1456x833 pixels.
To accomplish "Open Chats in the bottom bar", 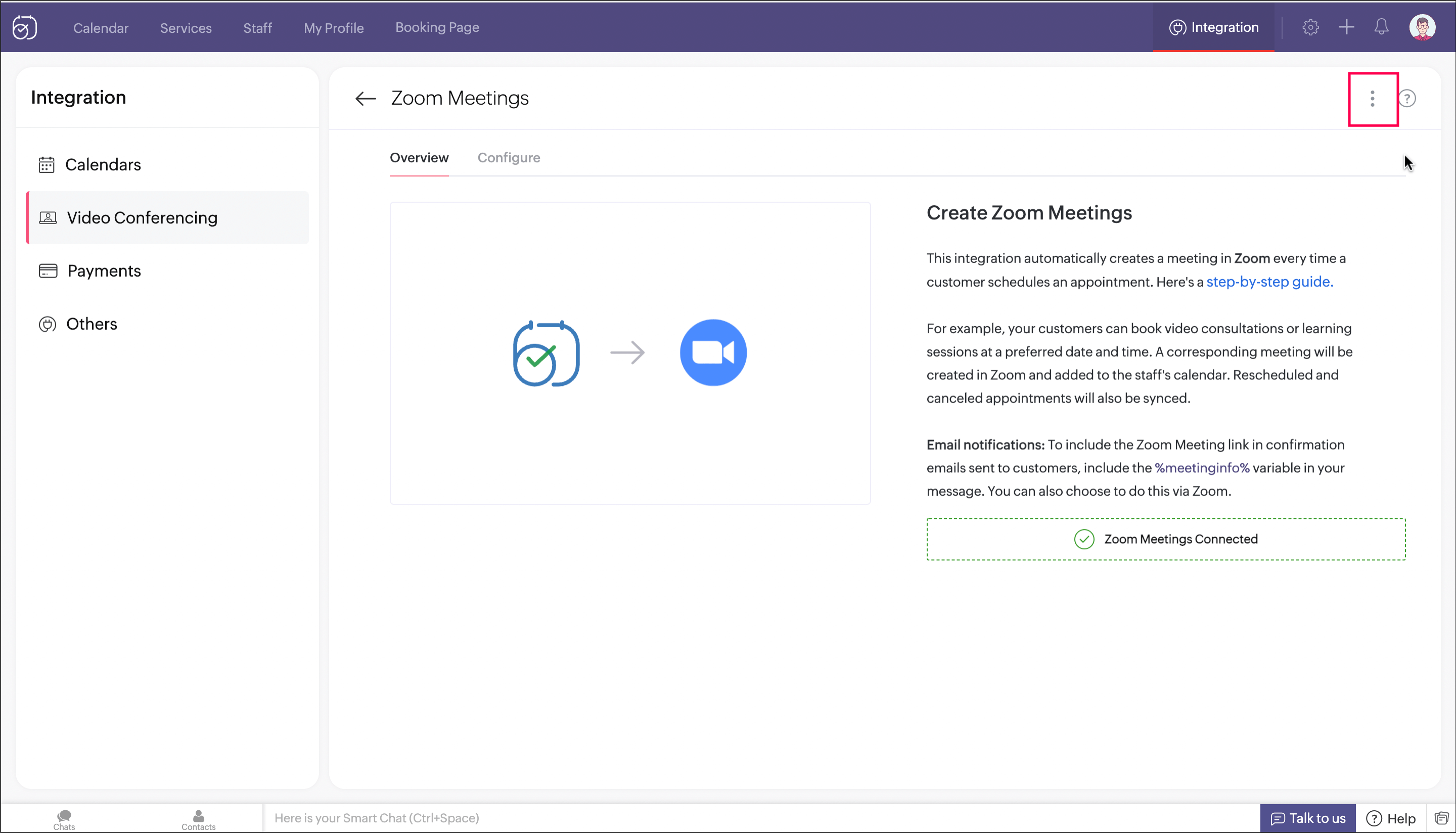I will 64,819.
